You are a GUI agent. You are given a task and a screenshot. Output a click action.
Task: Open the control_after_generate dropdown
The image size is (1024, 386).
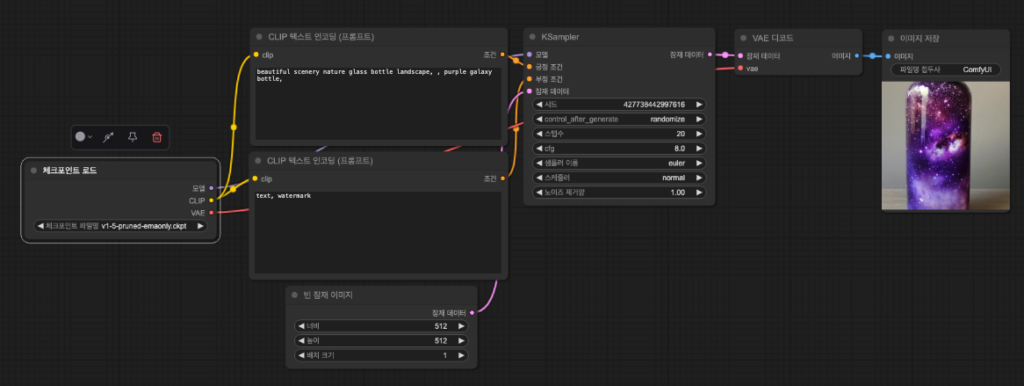coord(619,119)
